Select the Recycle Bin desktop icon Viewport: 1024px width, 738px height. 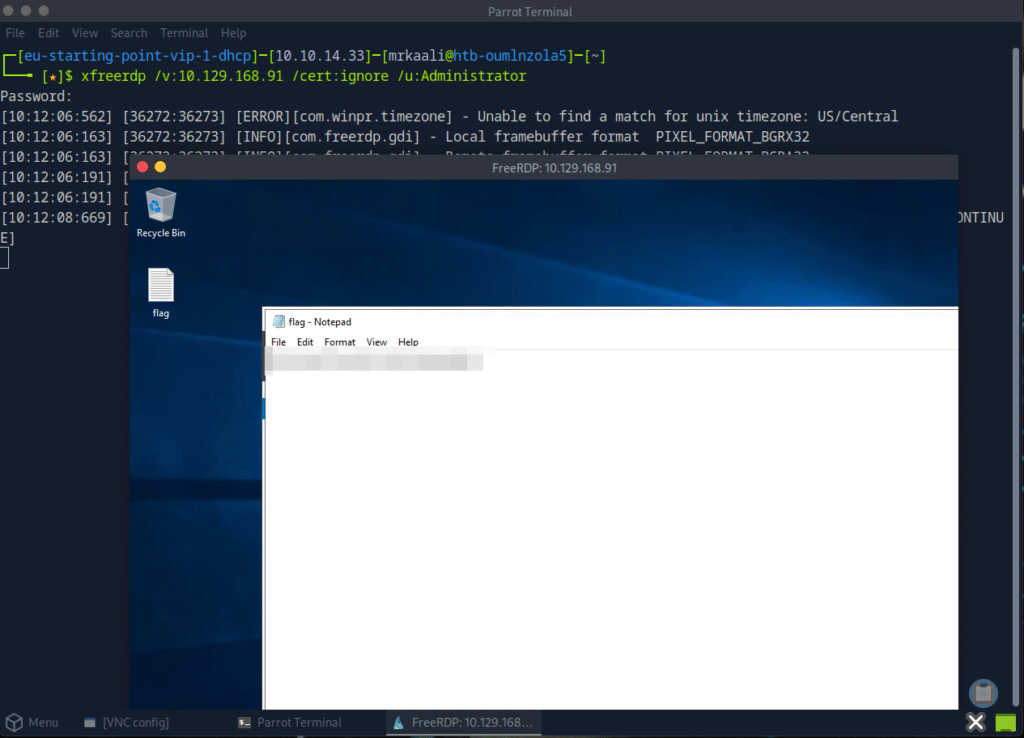[x=160, y=206]
